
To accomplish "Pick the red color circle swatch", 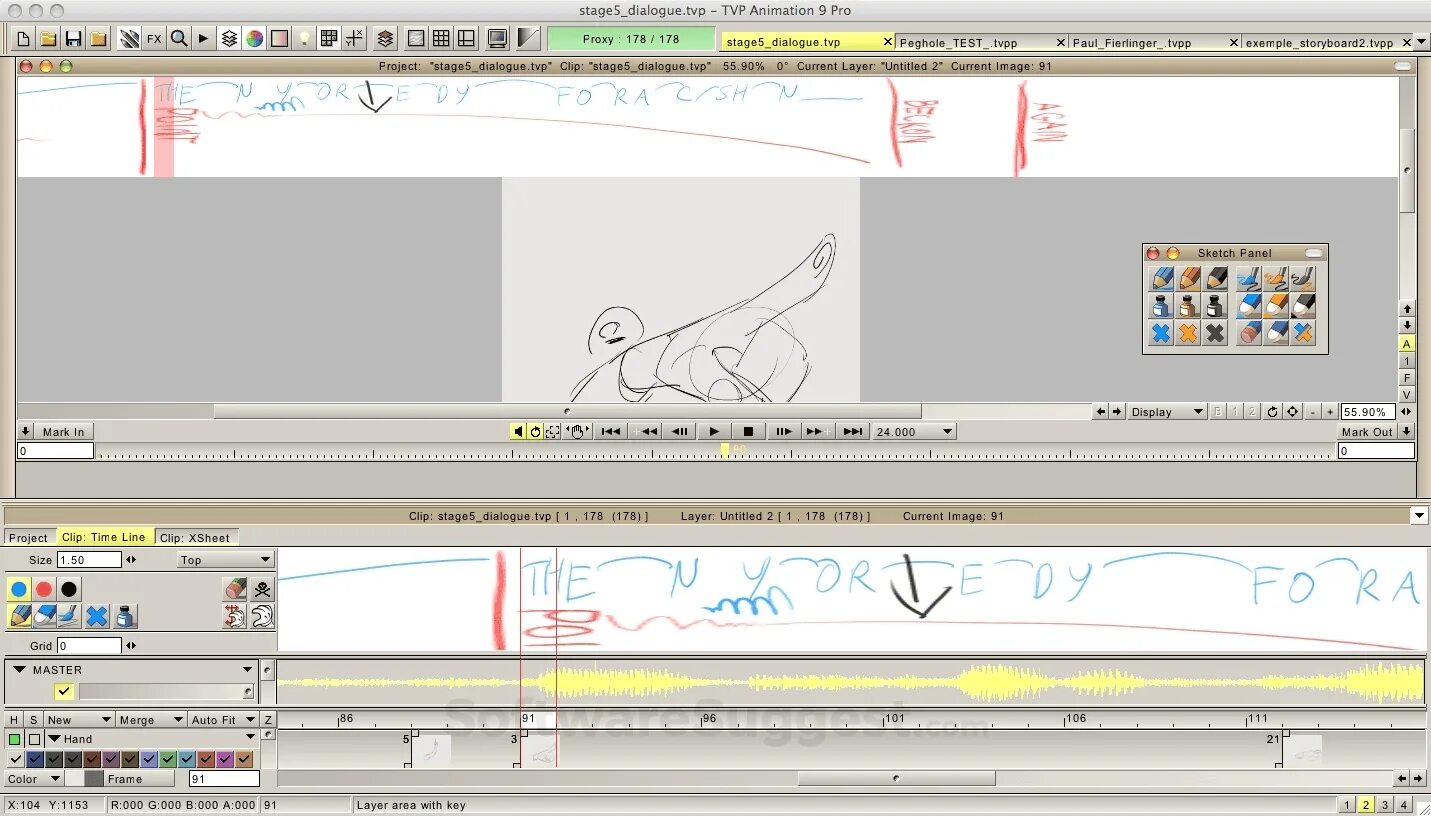I will click(x=44, y=588).
